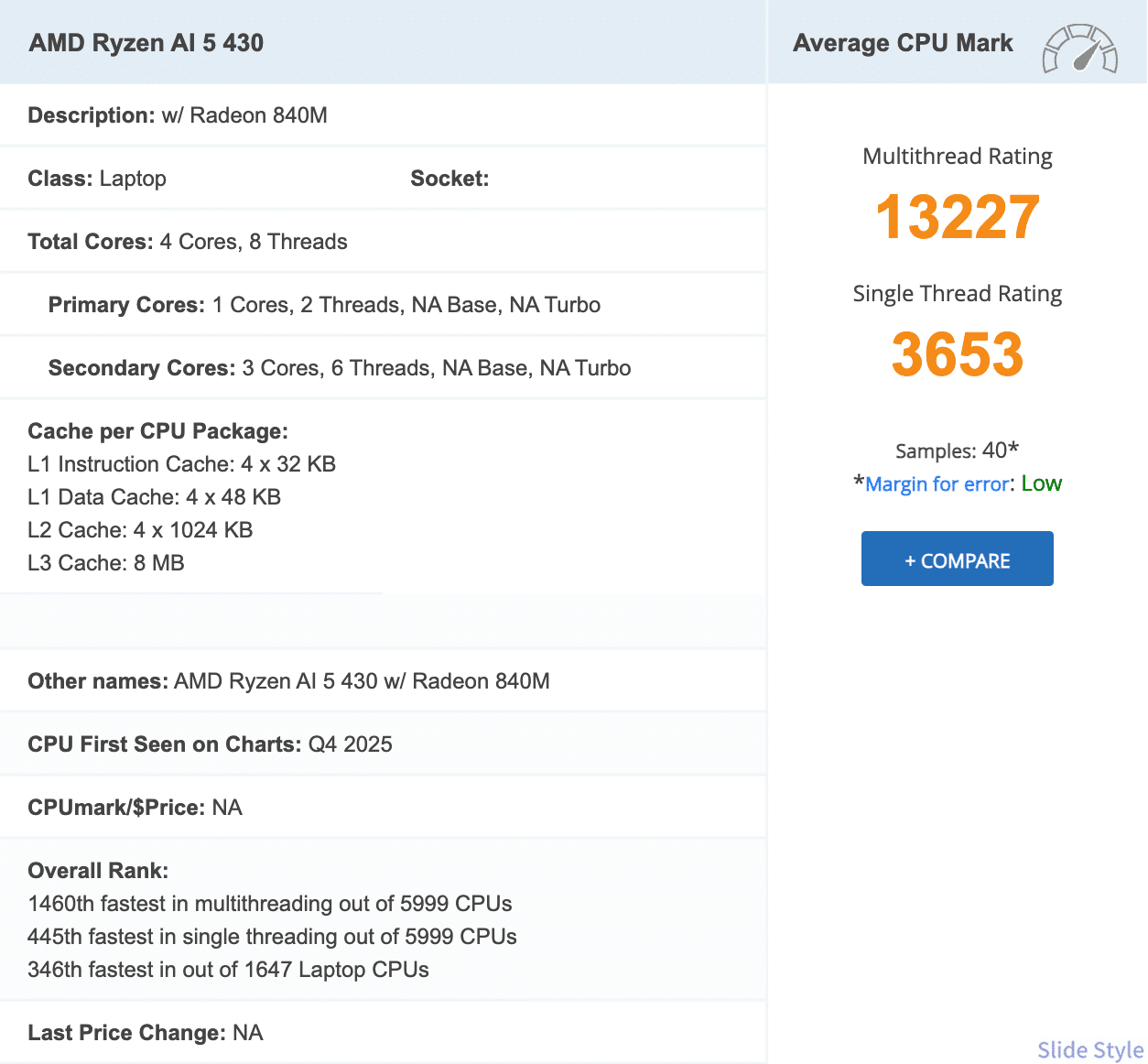This screenshot has width=1148, height=1064.
Task: Click the Cache per CPU Package label
Action: [158, 431]
